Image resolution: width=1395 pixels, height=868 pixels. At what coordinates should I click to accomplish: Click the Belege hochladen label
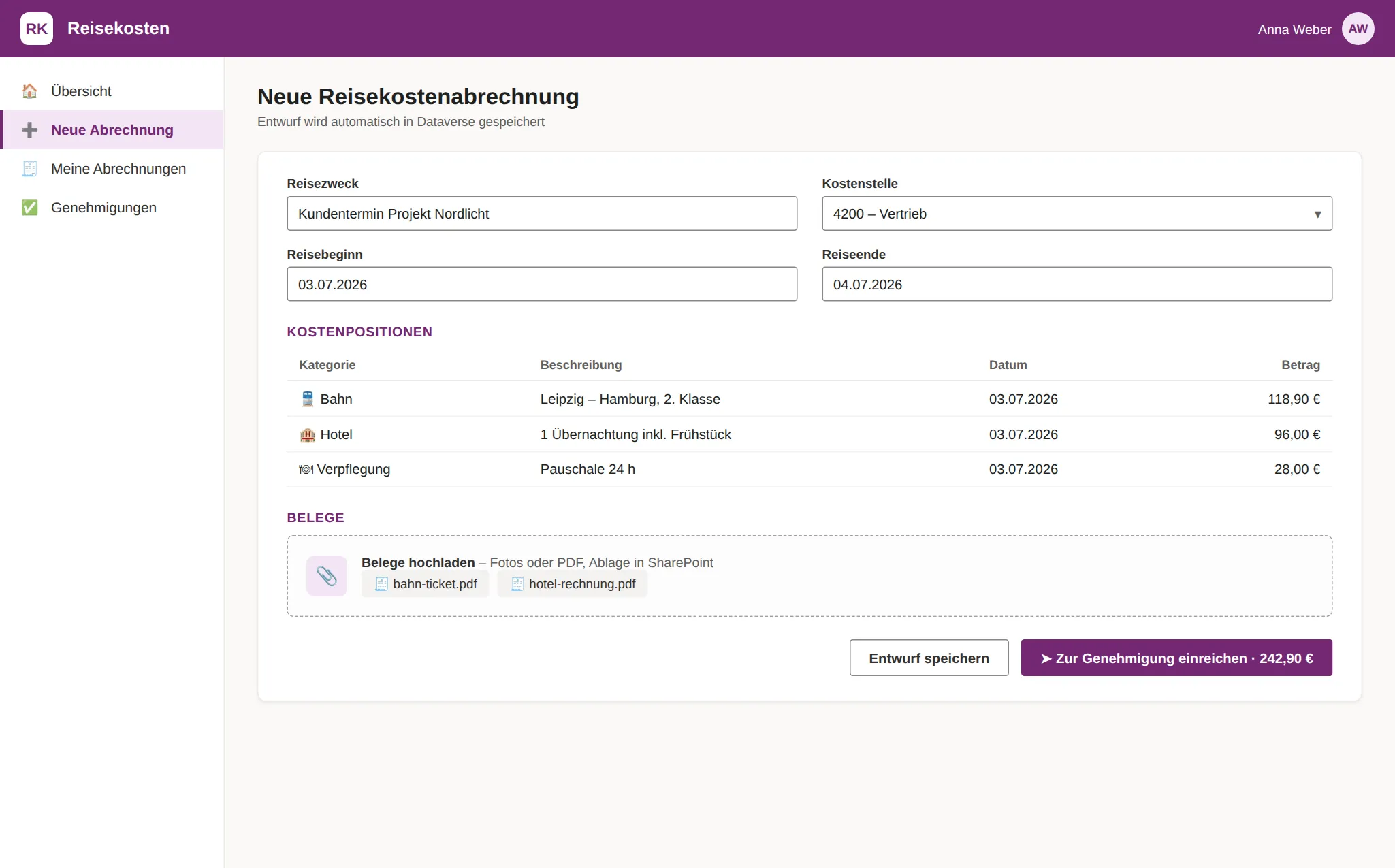tap(418, 563)
